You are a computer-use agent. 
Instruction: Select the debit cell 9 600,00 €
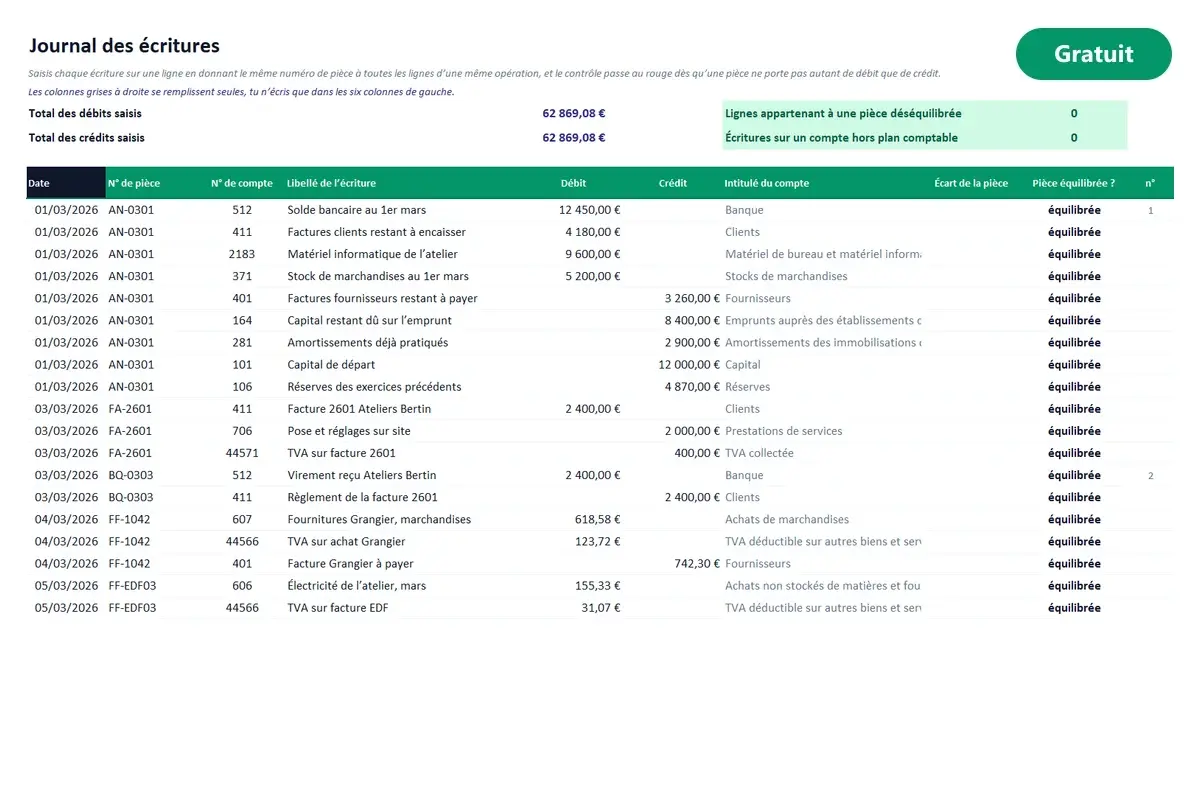pyautogui.click(x=593, y=254)
